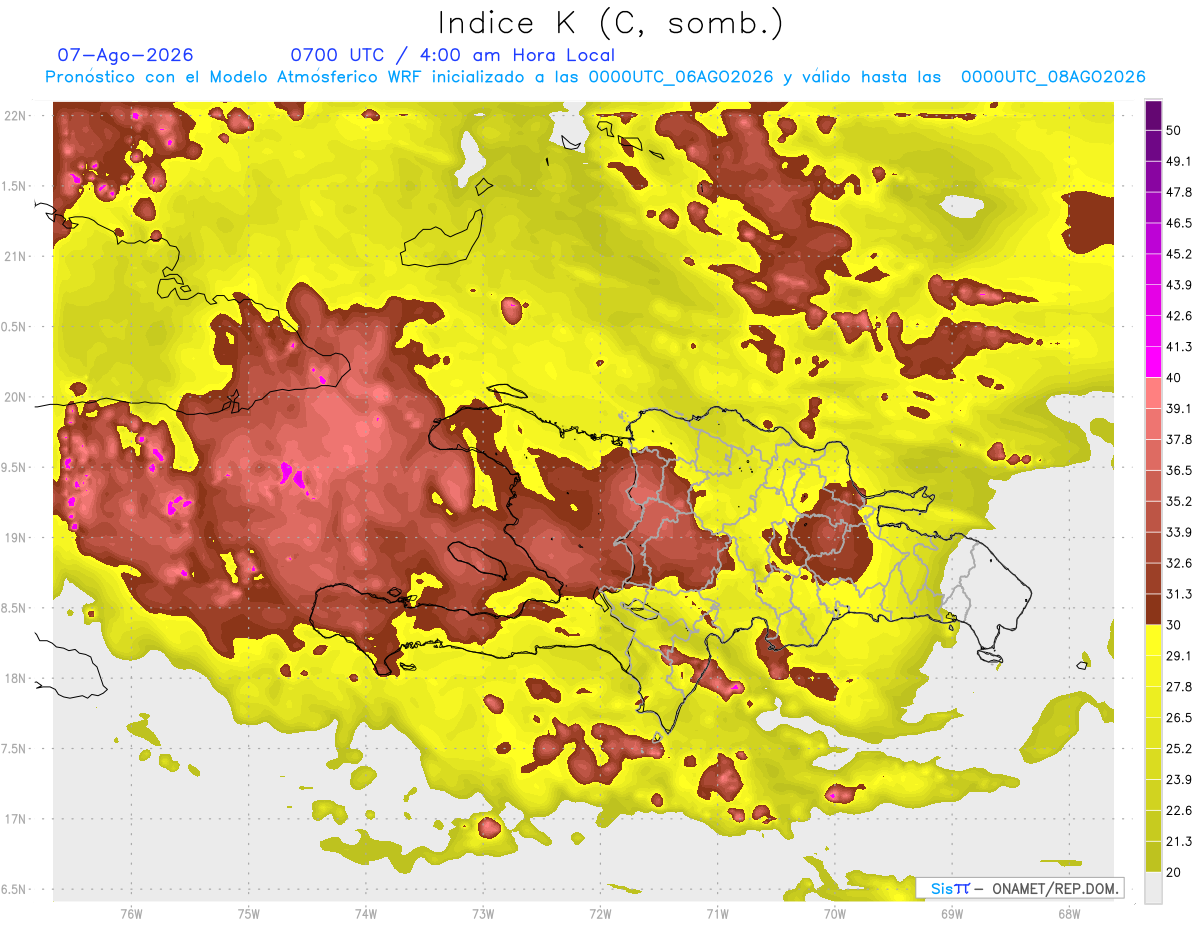This screenshot has height=927, width=1200.
Task: Click the legend value '26.5'
Action: click(1179, 717)
